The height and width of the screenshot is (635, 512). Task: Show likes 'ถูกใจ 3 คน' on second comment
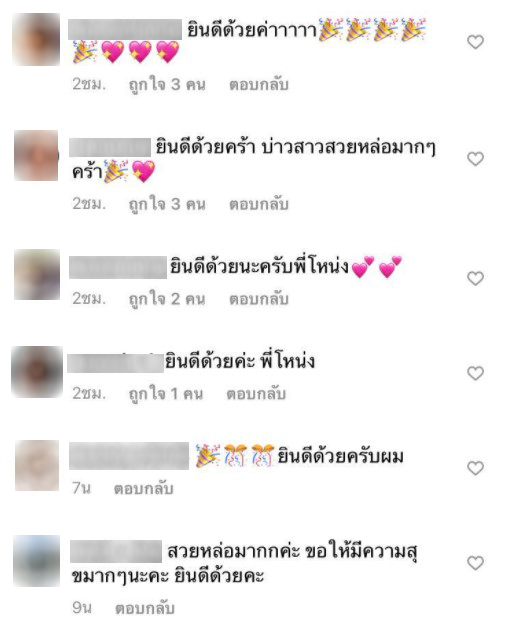167,204
